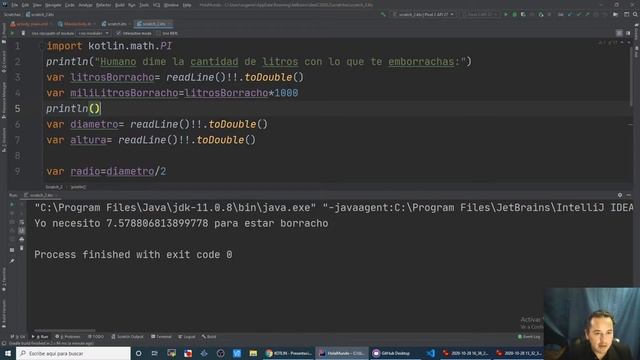Open GitHub Desktop taskbar item
This screenshot has width=640, height=360.
tap(391, 353)
